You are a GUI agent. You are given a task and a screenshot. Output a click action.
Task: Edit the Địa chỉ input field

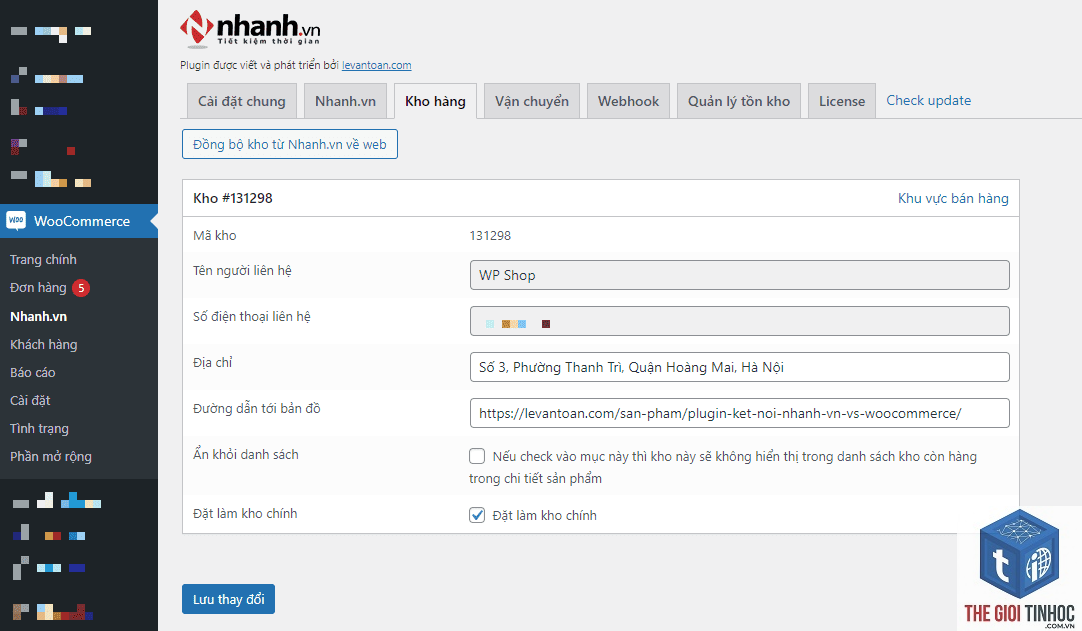pyautogui.click(x=740, y=367)
